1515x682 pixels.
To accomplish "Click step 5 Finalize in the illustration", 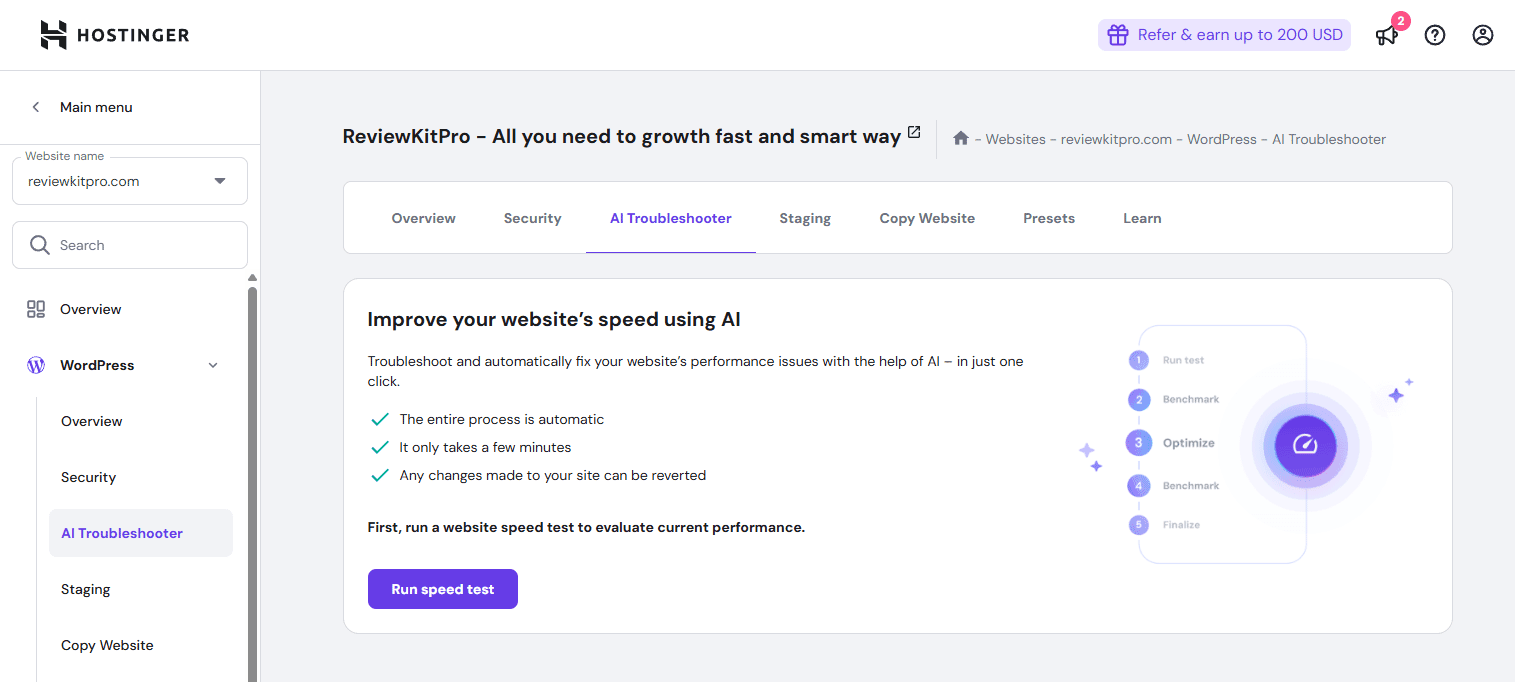I will click(1165, 525).
